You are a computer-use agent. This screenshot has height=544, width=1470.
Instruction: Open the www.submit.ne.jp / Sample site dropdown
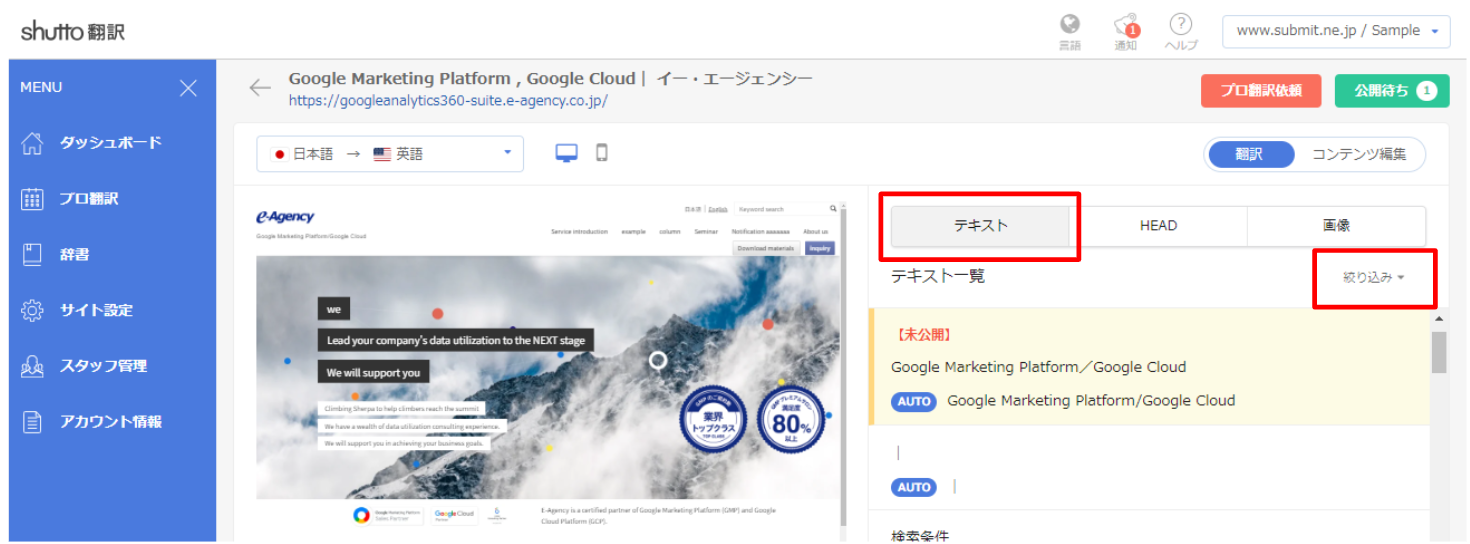point(1336,31)
